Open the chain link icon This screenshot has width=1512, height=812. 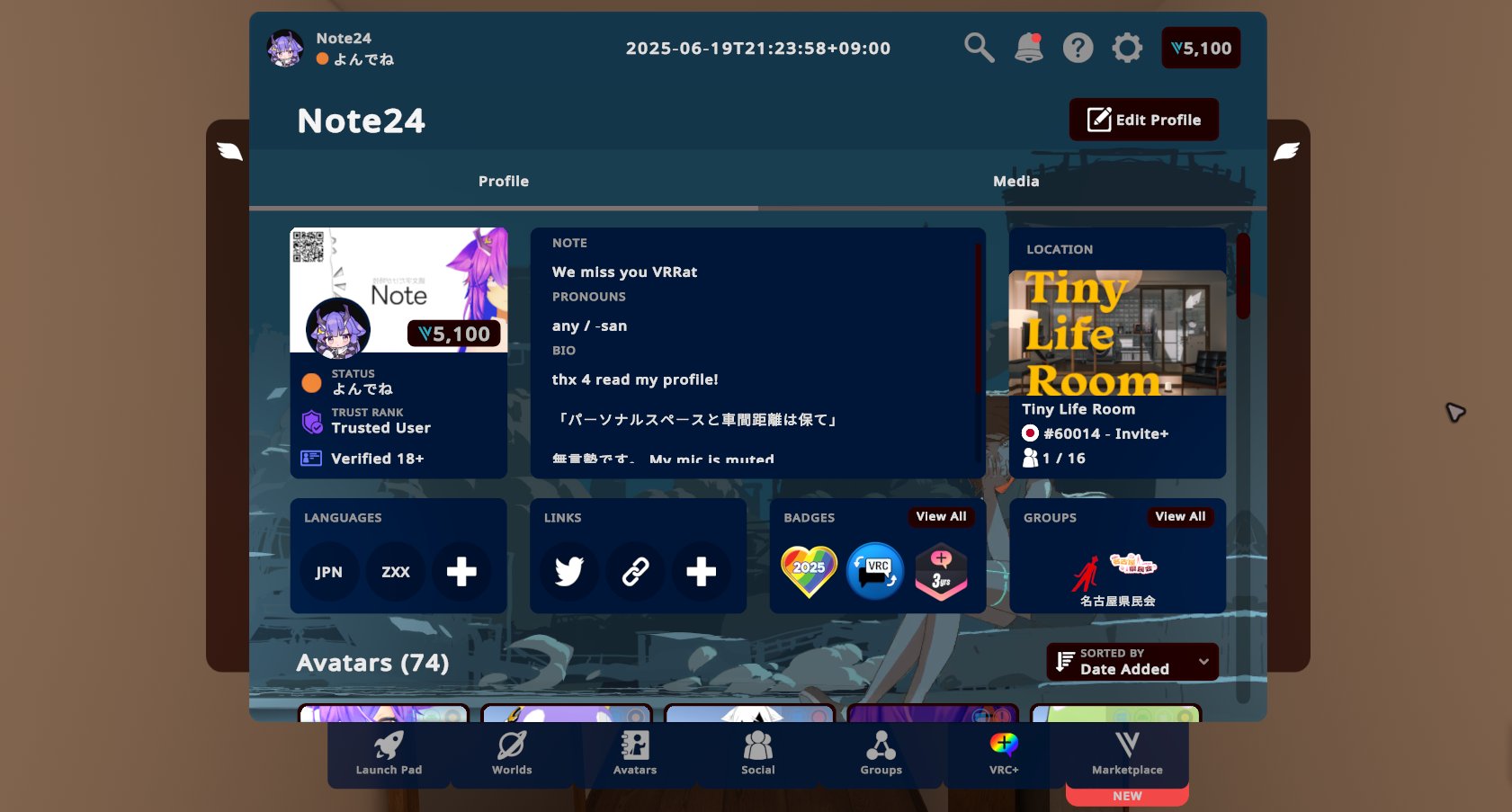[636, 572]
